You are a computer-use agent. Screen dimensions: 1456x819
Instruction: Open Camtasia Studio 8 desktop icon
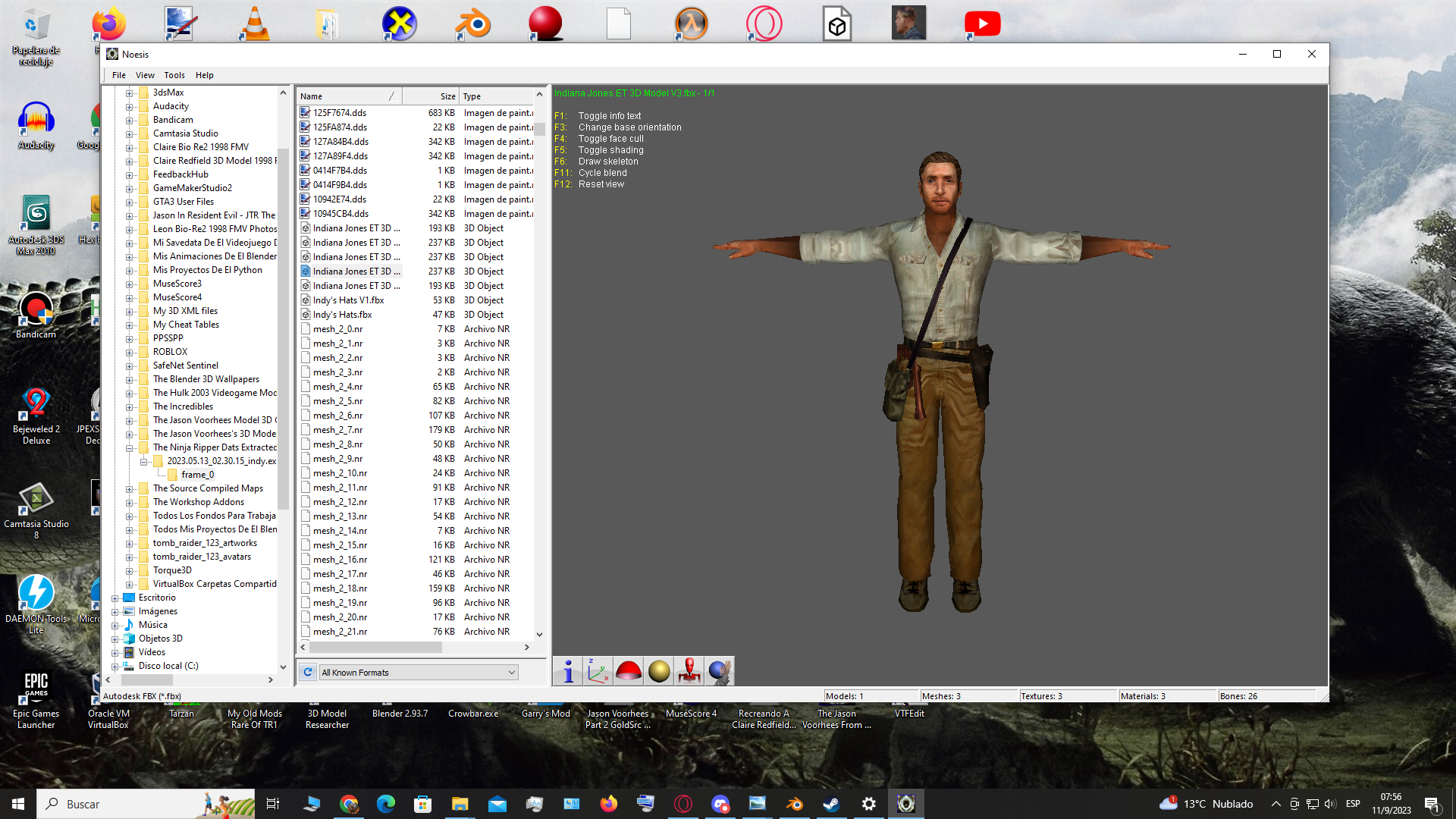point(36,510)
